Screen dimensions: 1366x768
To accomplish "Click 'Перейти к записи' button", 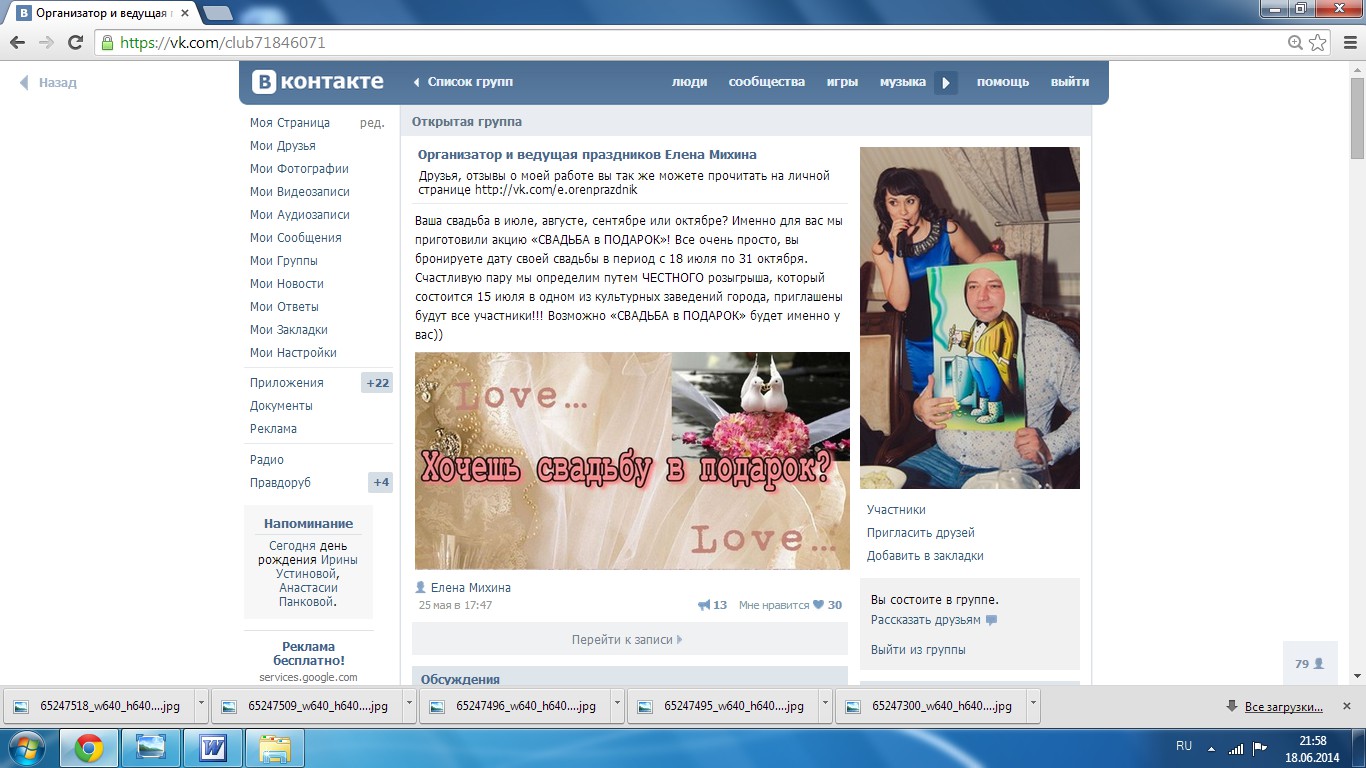I will [629, 639].
